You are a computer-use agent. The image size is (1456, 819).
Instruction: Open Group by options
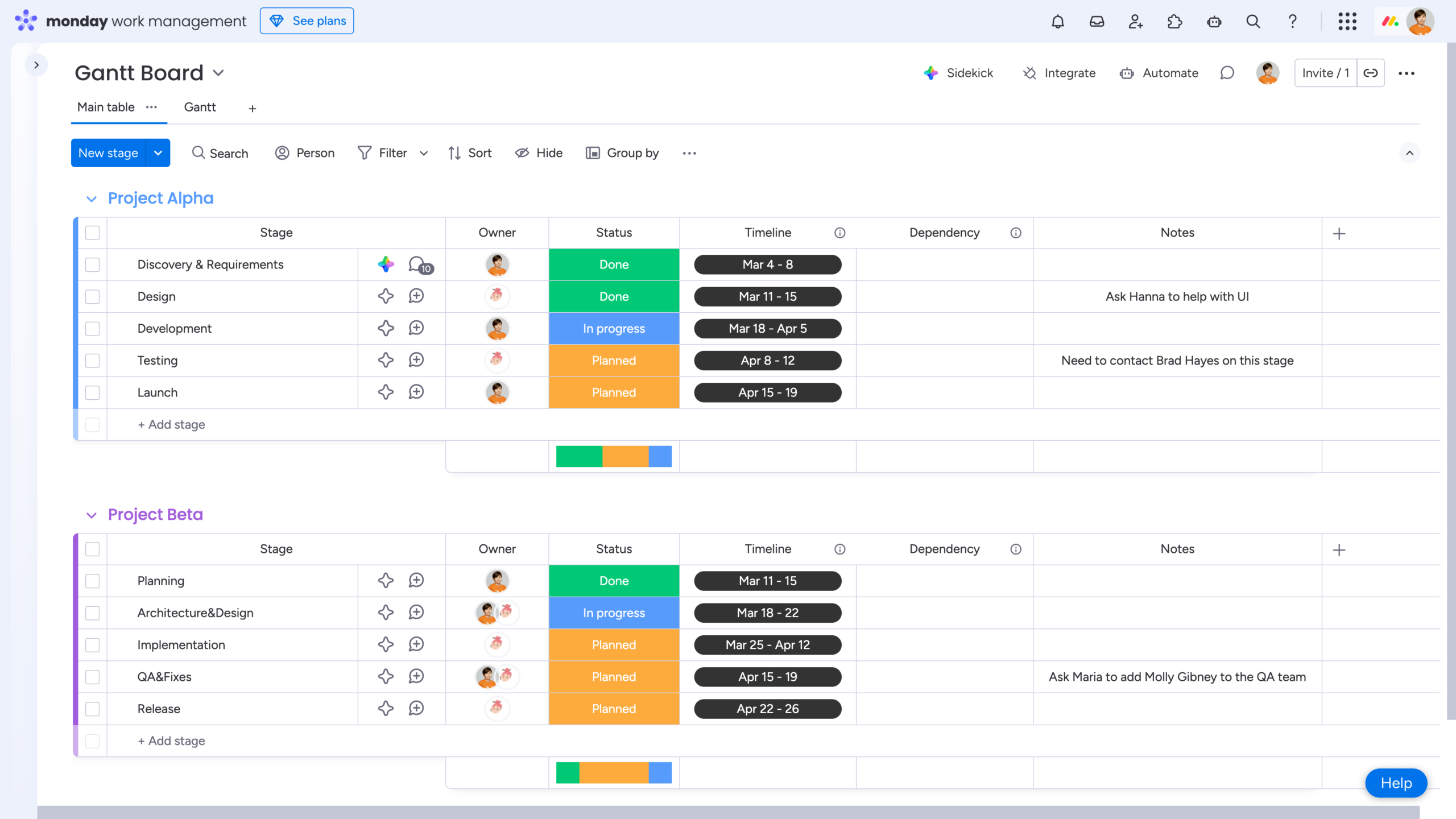[622, 152]
